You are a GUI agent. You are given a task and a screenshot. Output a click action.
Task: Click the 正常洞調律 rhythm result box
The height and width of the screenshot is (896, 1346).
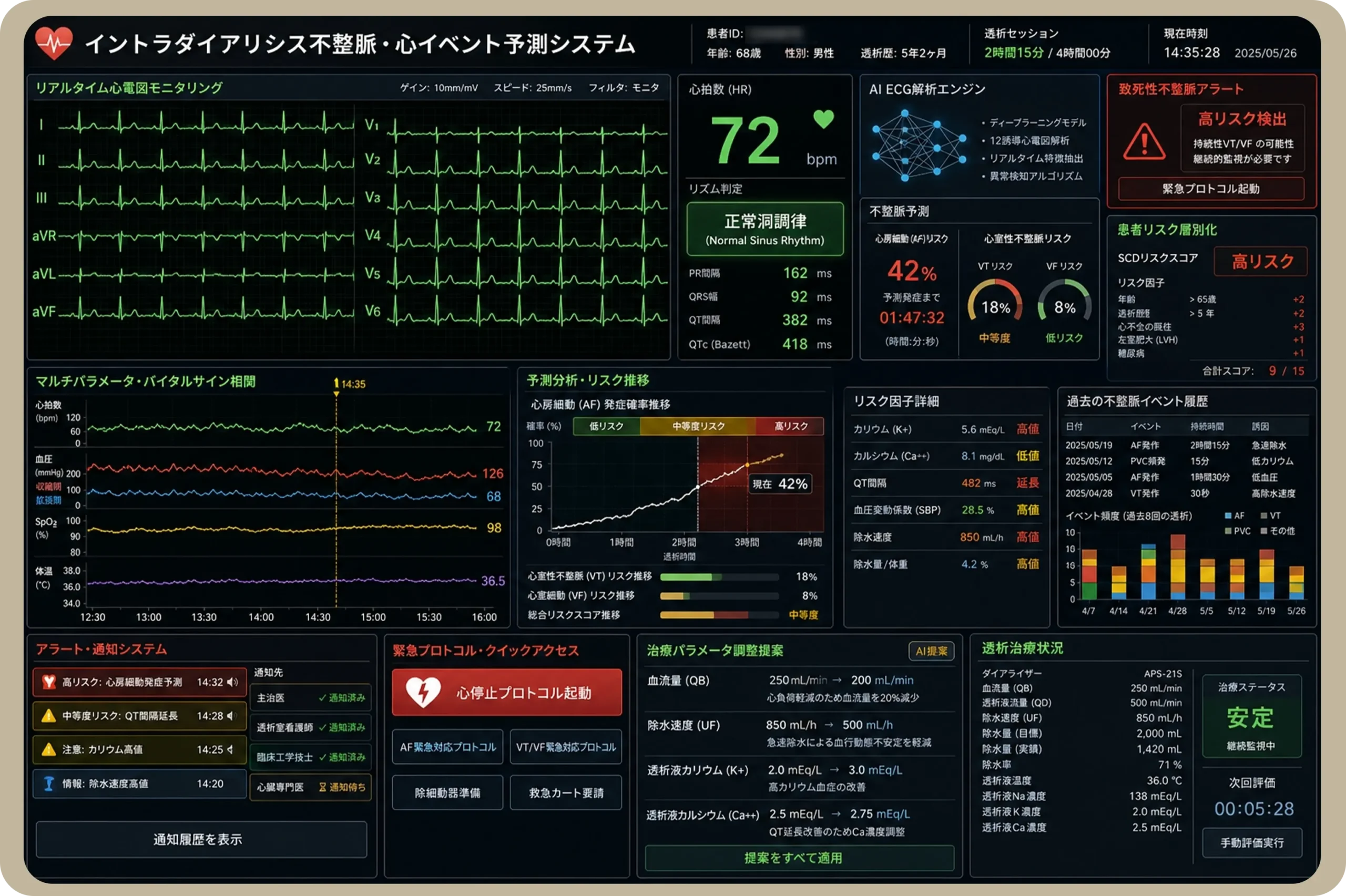pos(764,229)
